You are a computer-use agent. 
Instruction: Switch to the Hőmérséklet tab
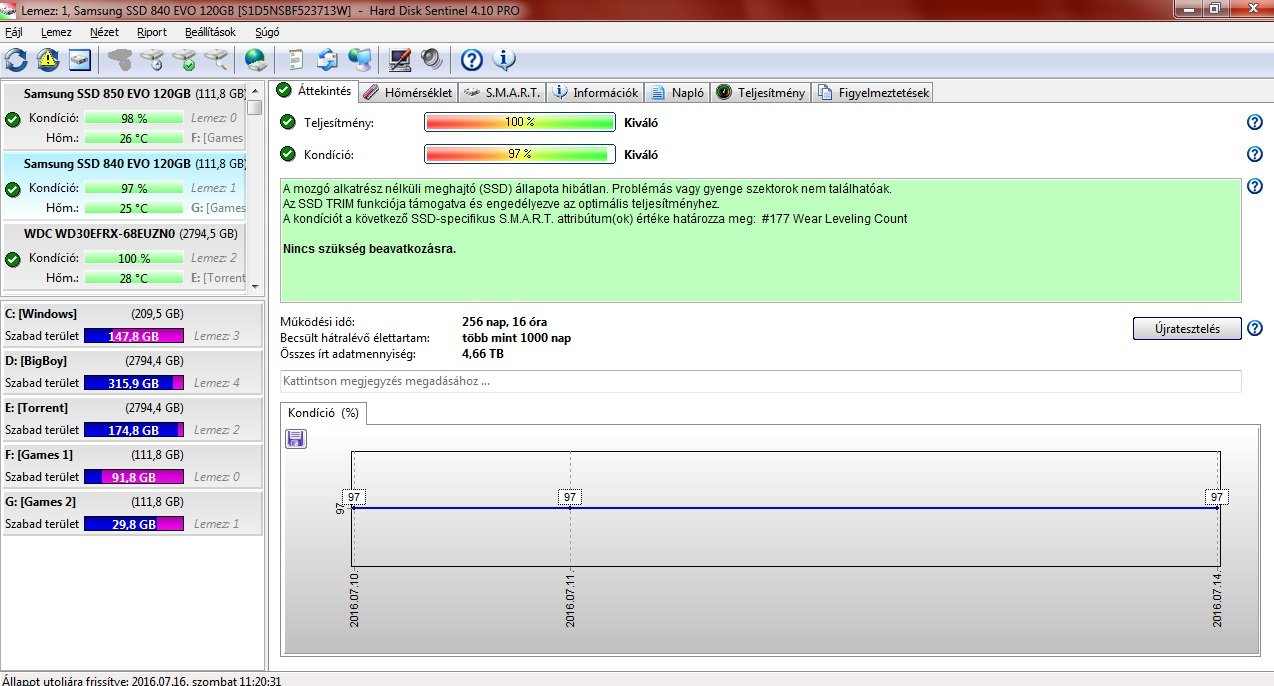pos(407,92)
